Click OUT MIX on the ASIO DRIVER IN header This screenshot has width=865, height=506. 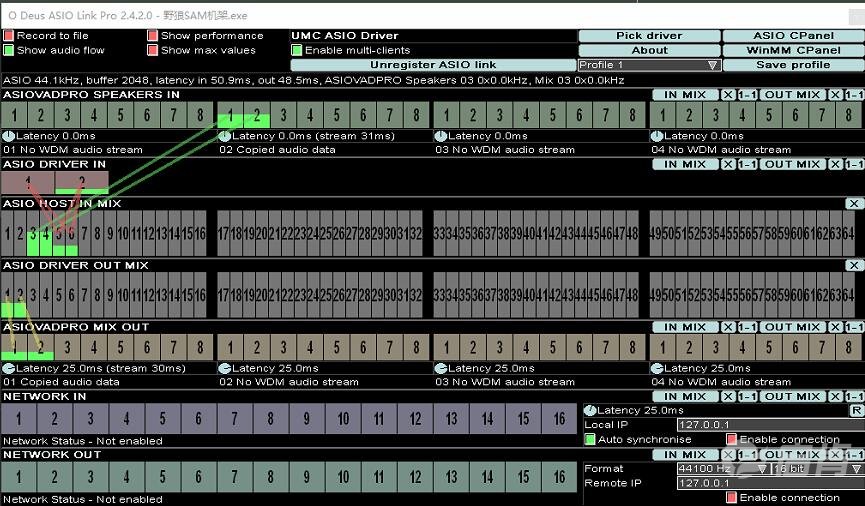pos(792,164)
